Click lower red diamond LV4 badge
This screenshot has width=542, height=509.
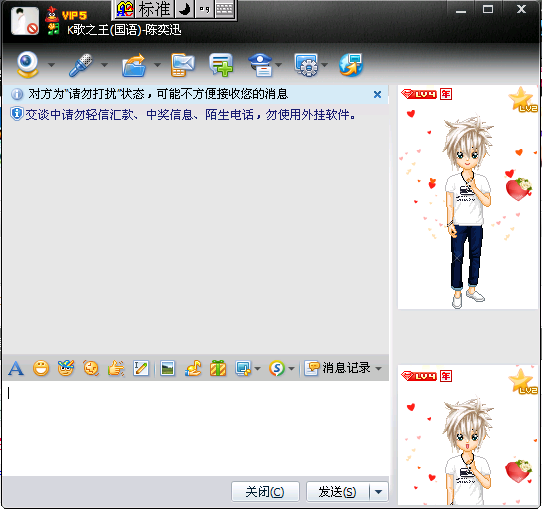pos(419,376)
